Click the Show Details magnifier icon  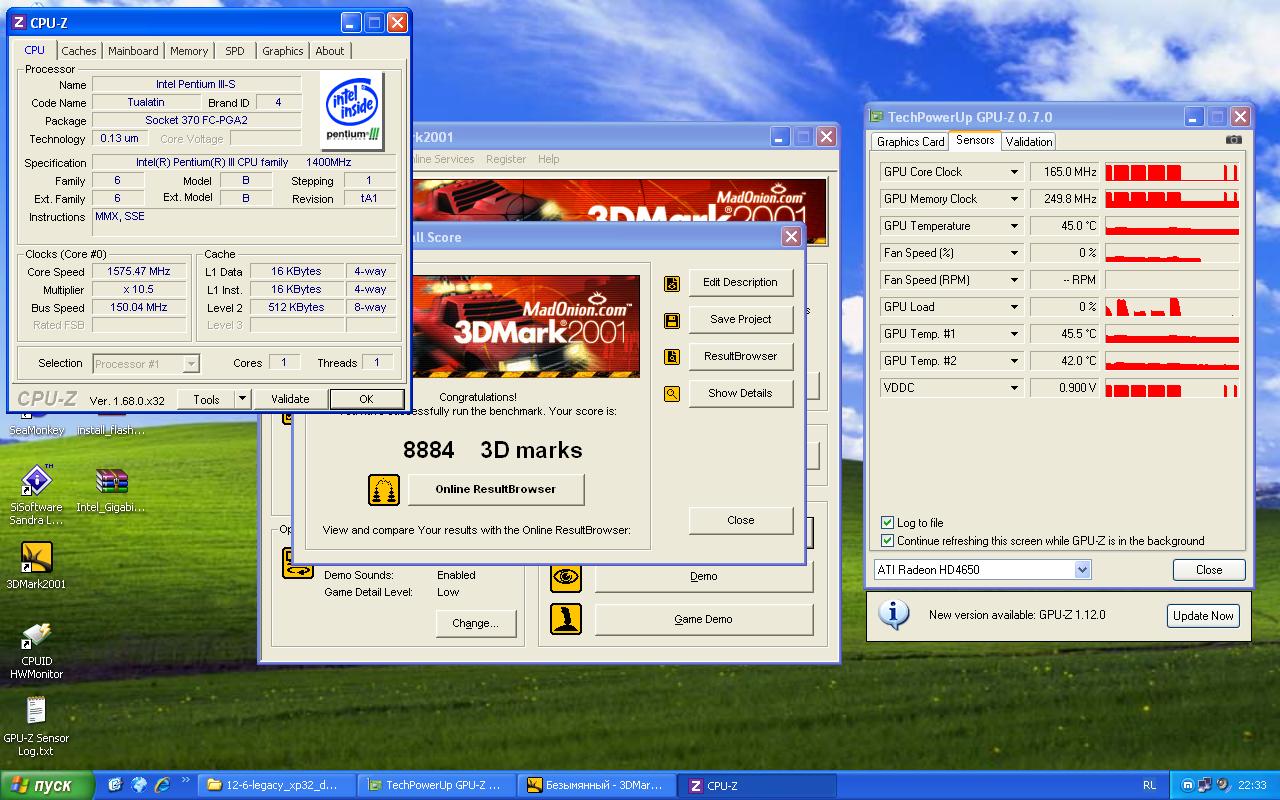[672, 394]
